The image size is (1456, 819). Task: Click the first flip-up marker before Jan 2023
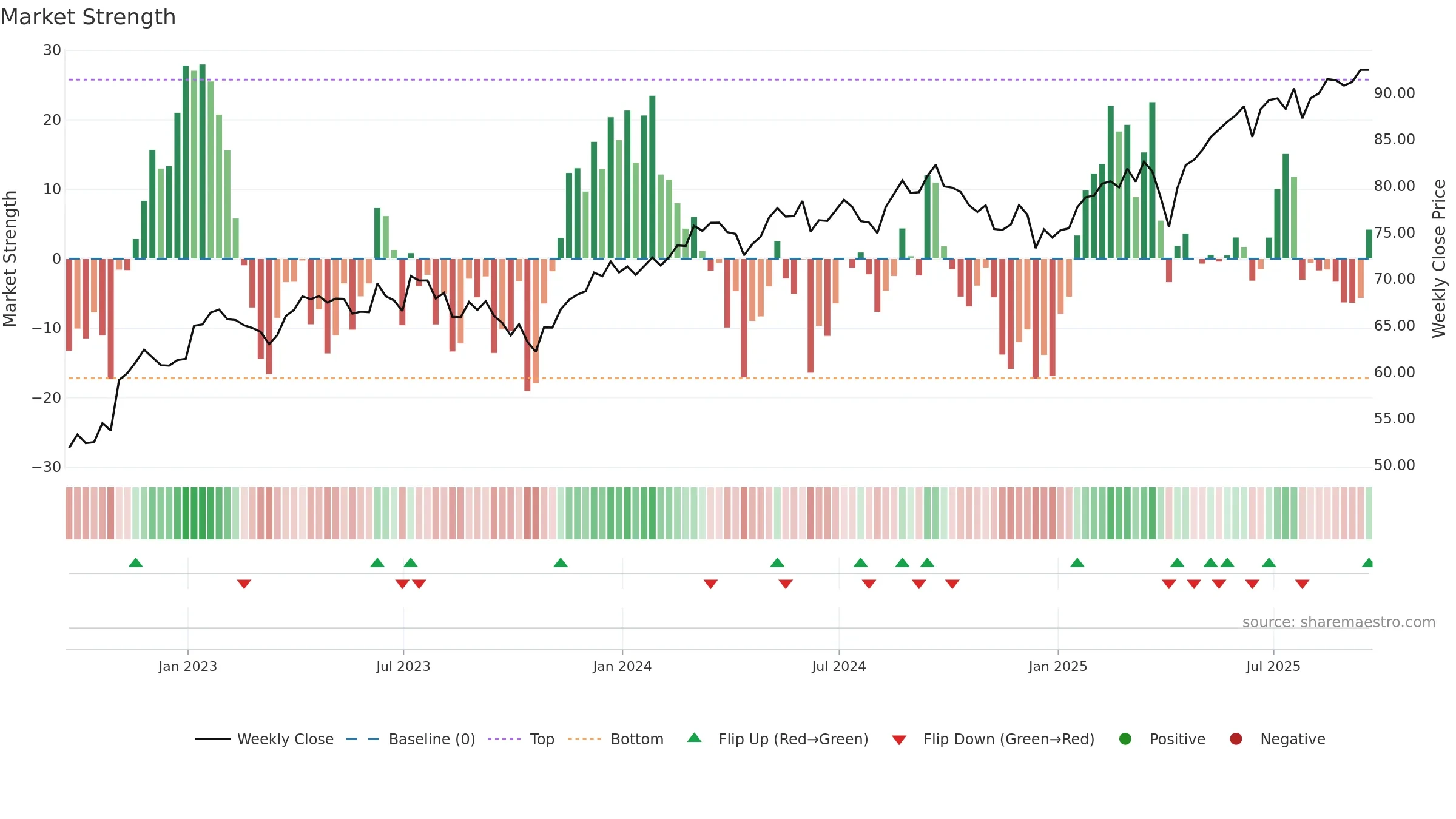[x=136, y=562]
